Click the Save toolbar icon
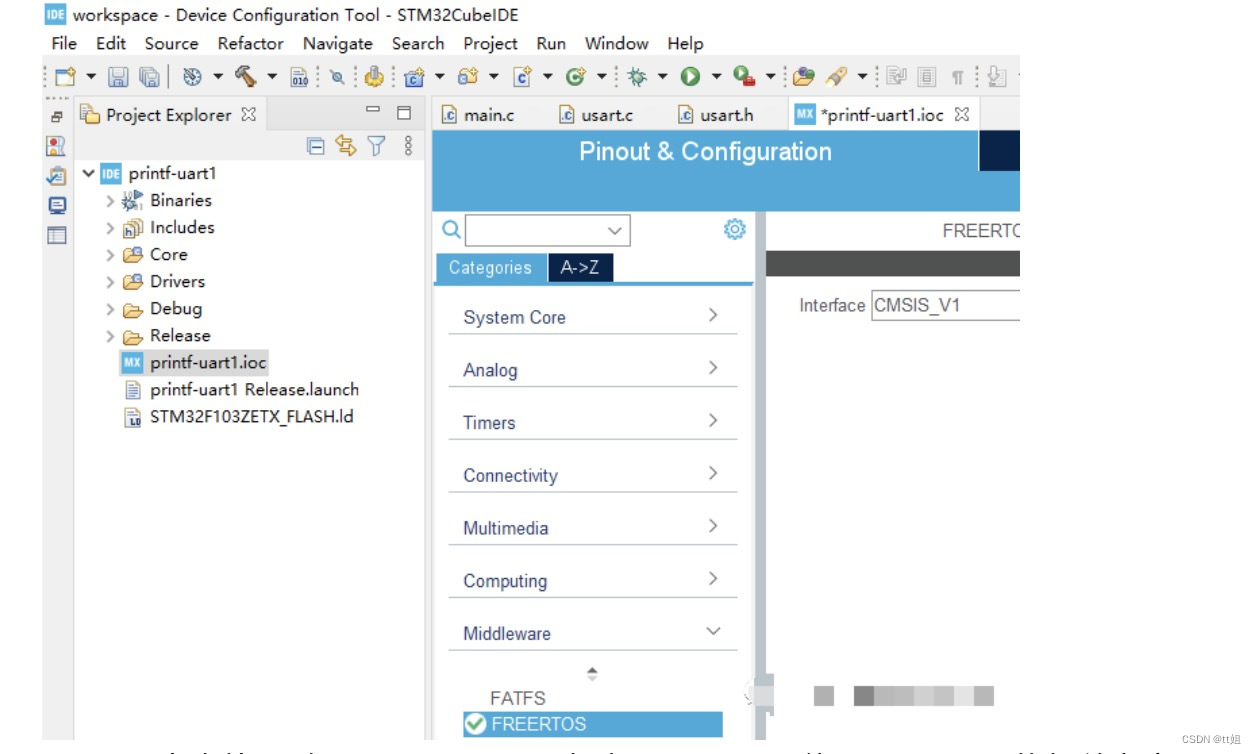 [118, 76]
